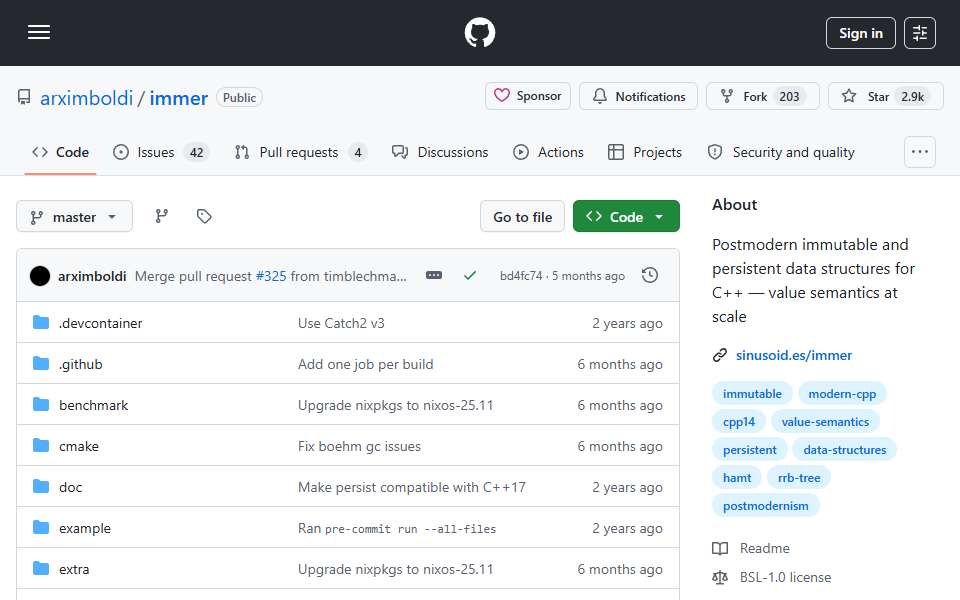Open Security and quality tab
The height and width of the screenshot is (600, 960).
(781, 152)
